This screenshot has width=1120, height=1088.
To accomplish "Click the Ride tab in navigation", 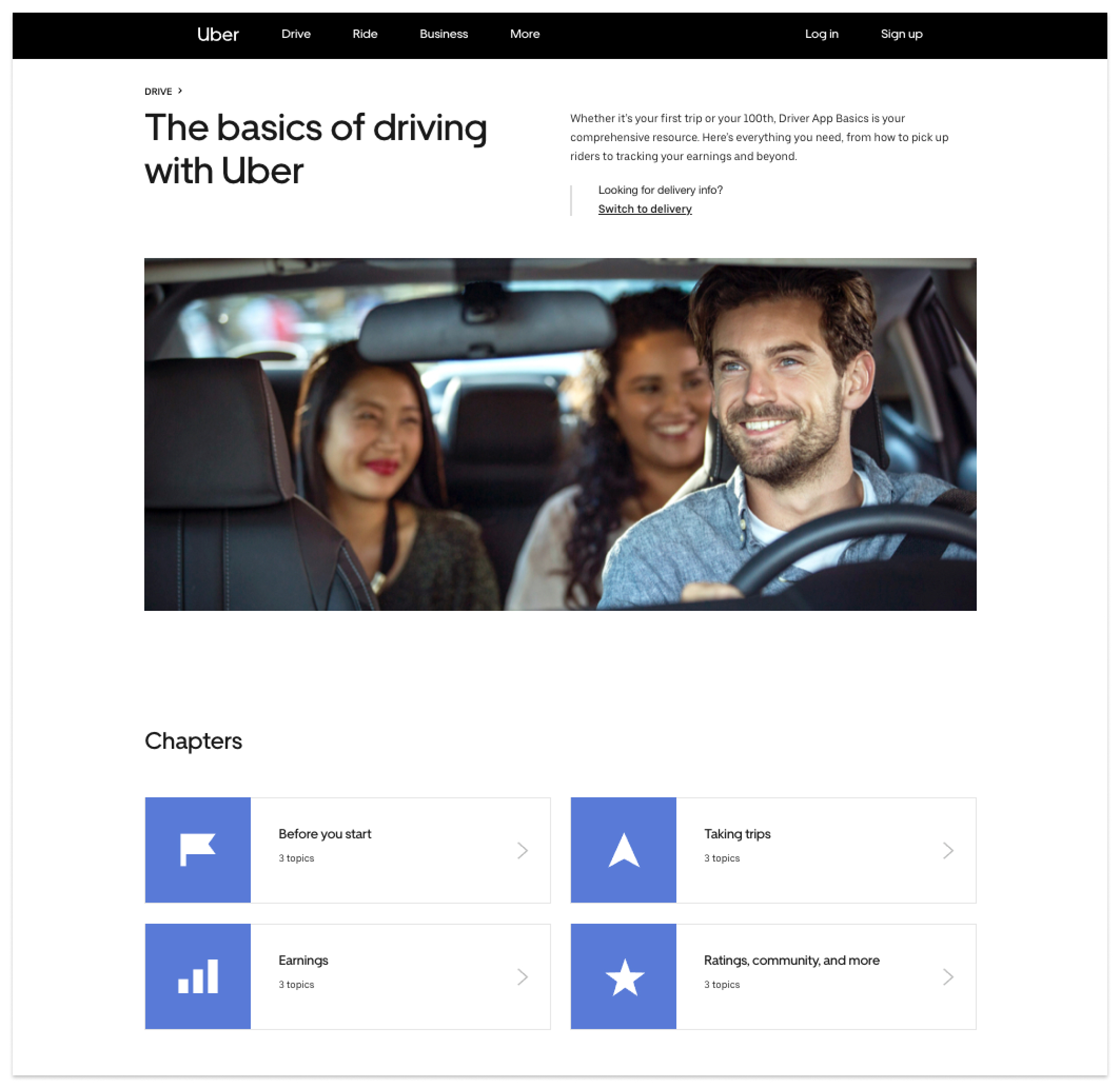I will click(x=365, y=34).
